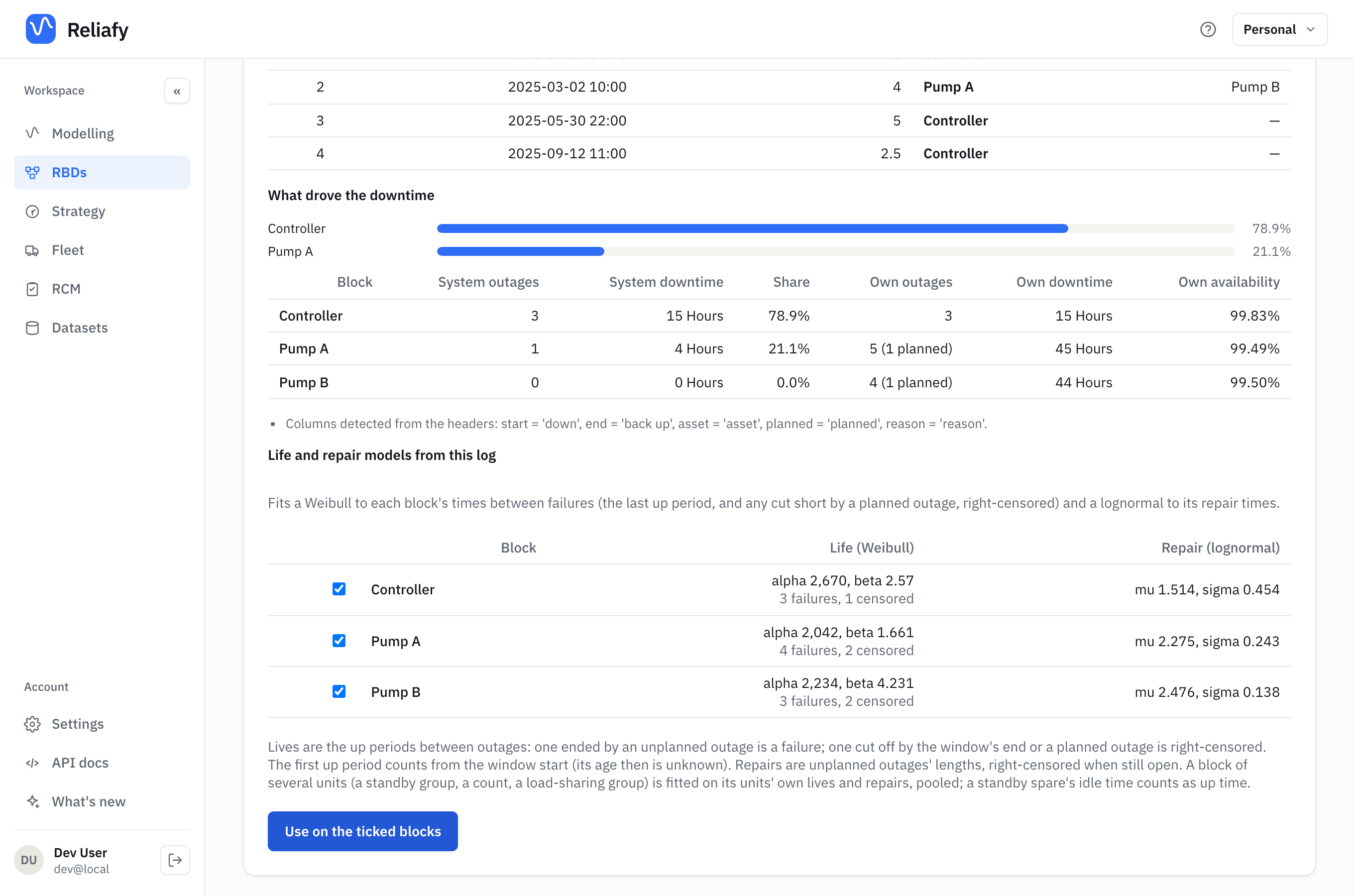This screenshot has height=896, width=1354.
Task: Untick the Controller block checkbox
Action: [x=339, y=589]
